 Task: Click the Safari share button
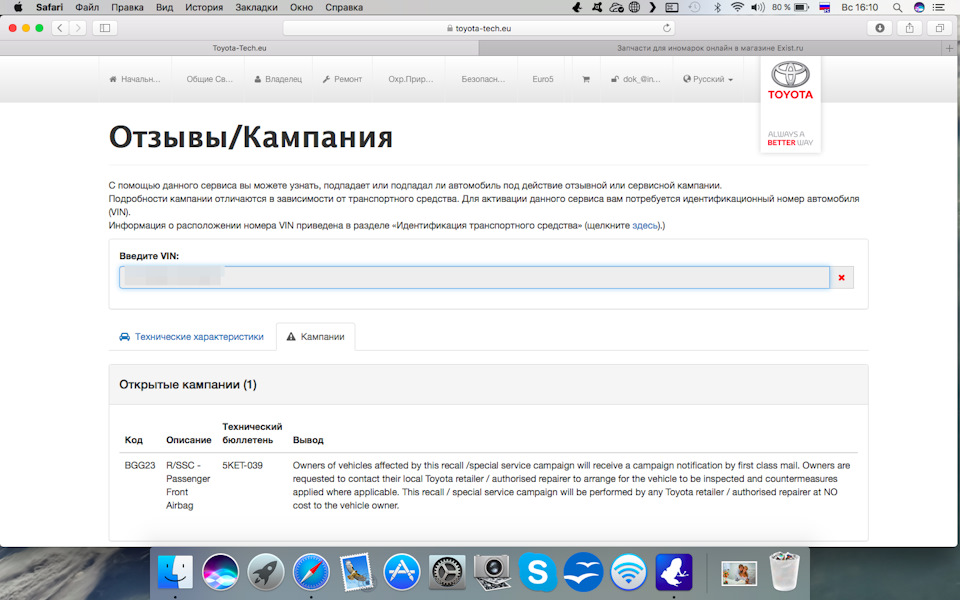tap(910, 28)
